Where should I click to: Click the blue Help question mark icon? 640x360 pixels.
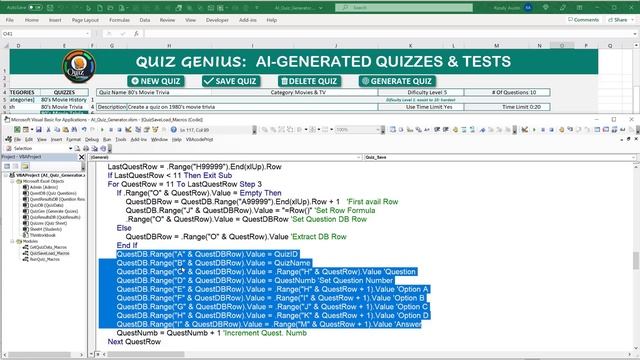(x=173, y=129)
